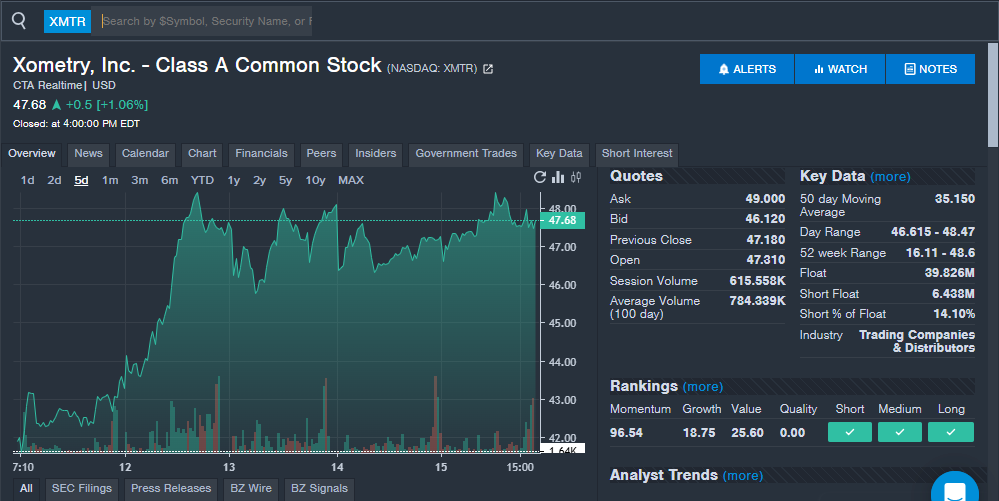Viewport: 999px width, 501px height.
Task: Open the News tab
Action: tap(88, 154)
